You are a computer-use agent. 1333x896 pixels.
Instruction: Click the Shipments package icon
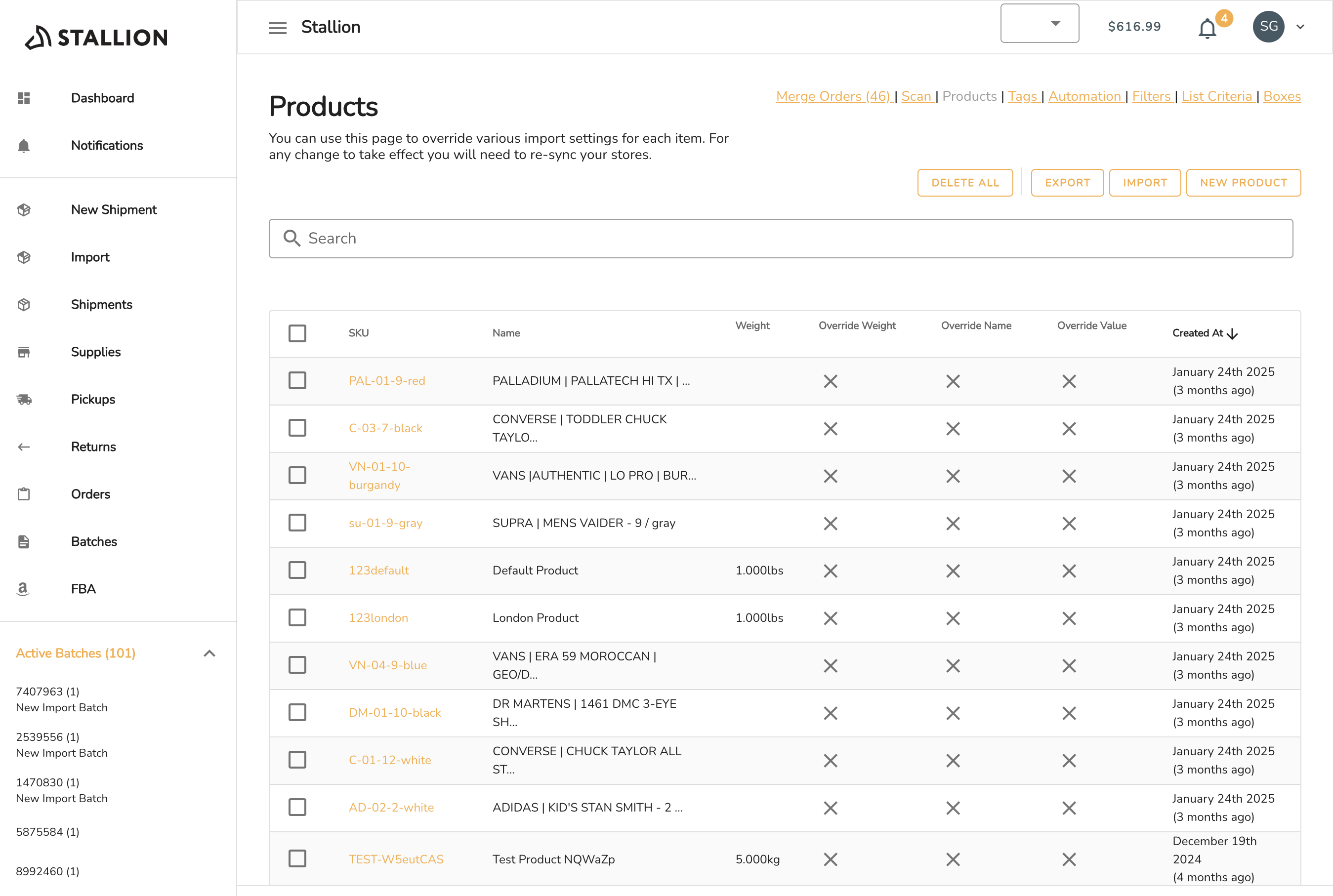click(x=23, y=305)
